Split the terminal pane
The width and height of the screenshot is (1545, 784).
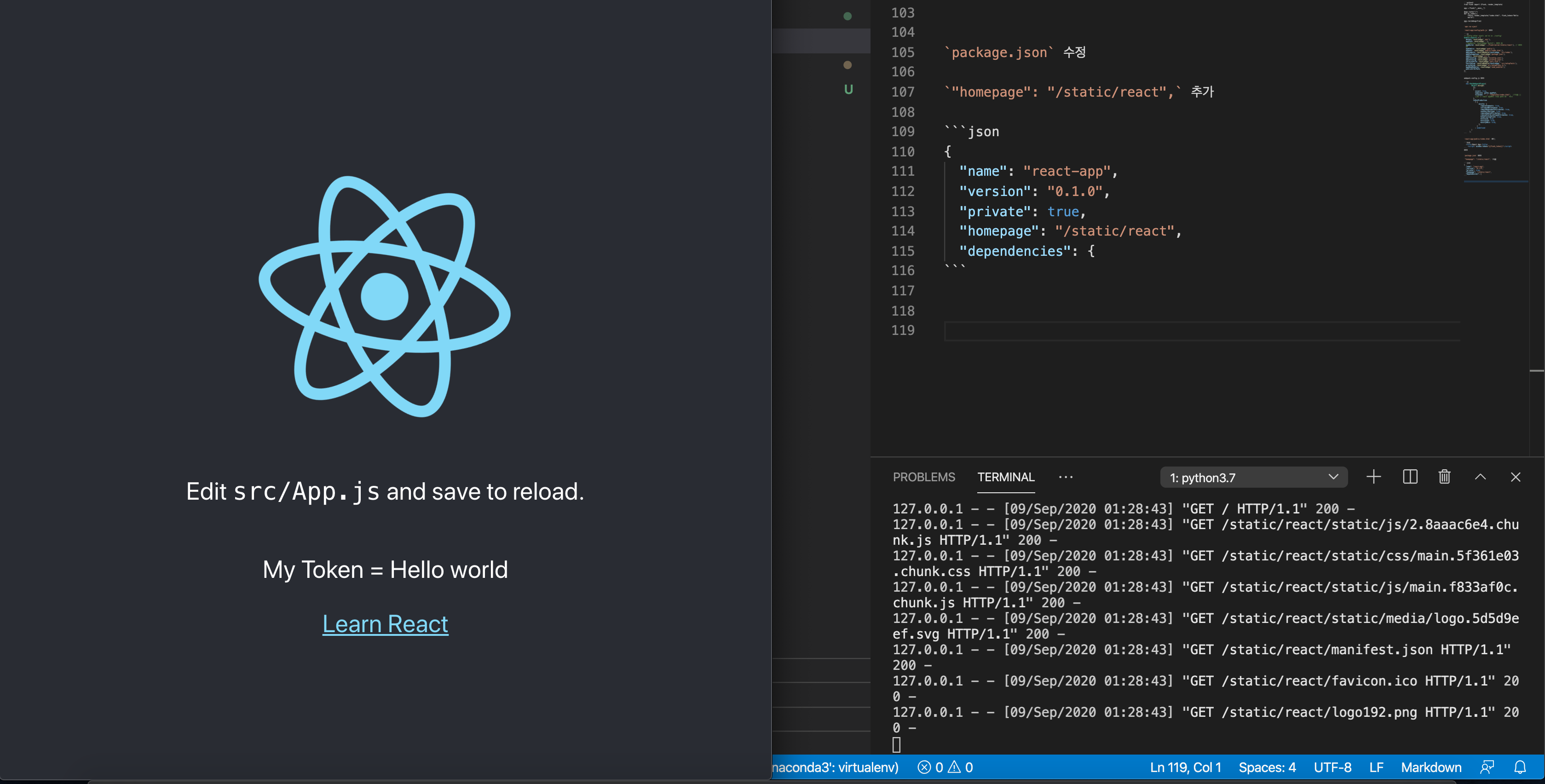pyautogui.click(x=1409, y=477)
